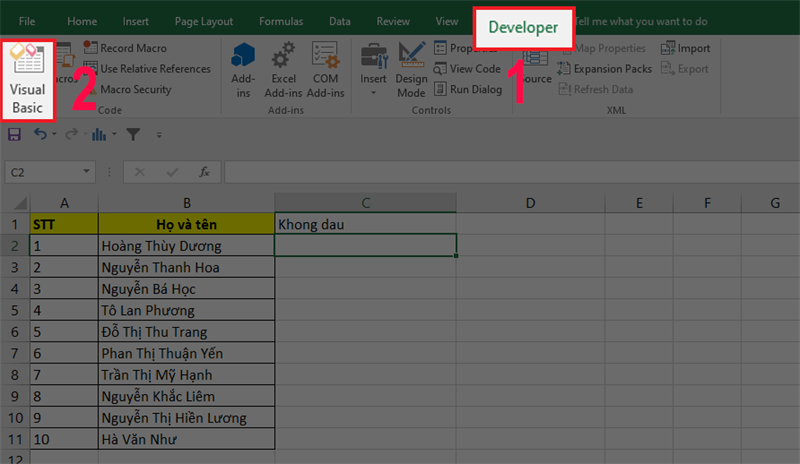
Task: Click Import XML button
Action: tap(685, 48)
